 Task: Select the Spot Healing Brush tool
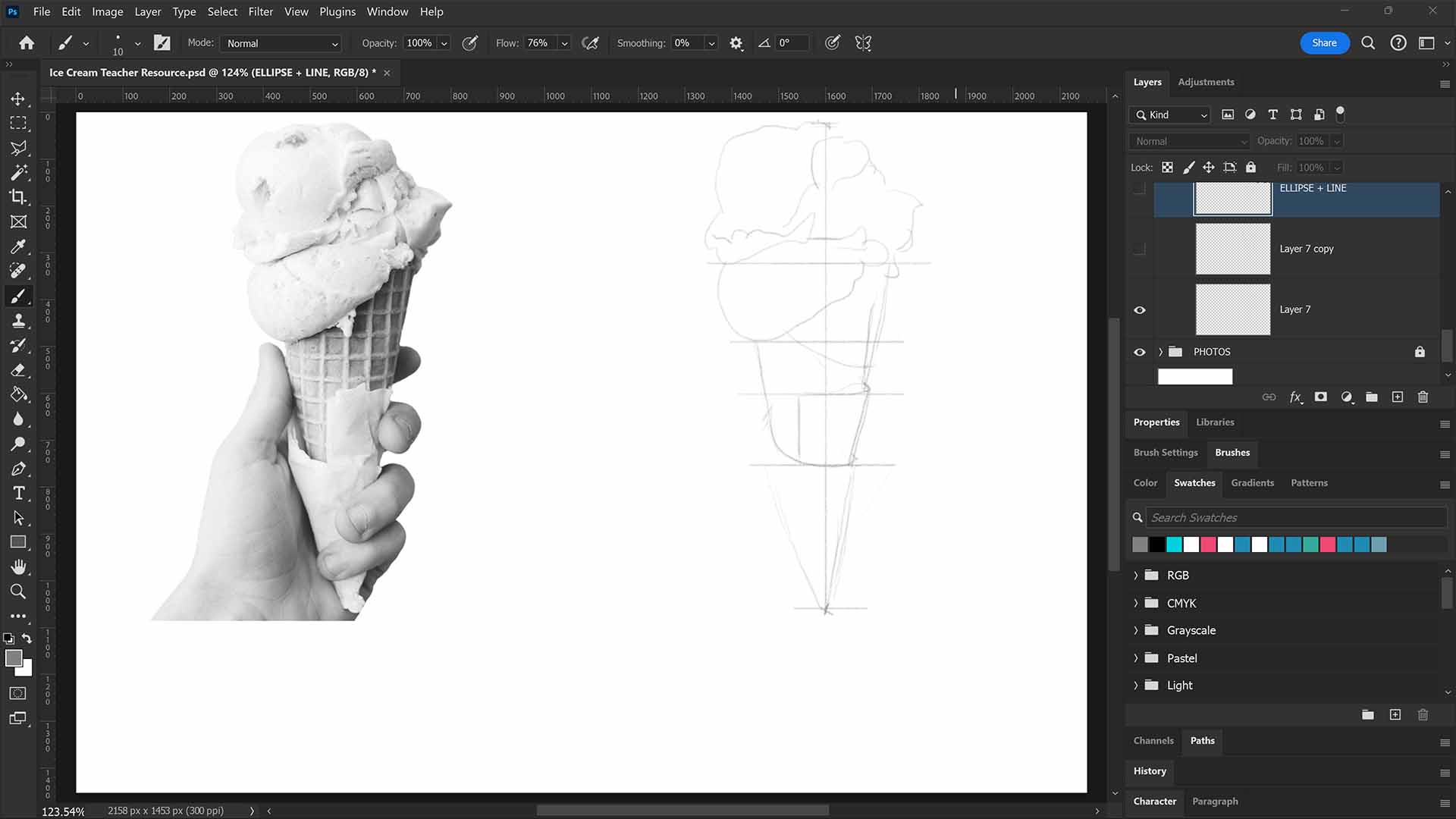(x=18, y=271)
